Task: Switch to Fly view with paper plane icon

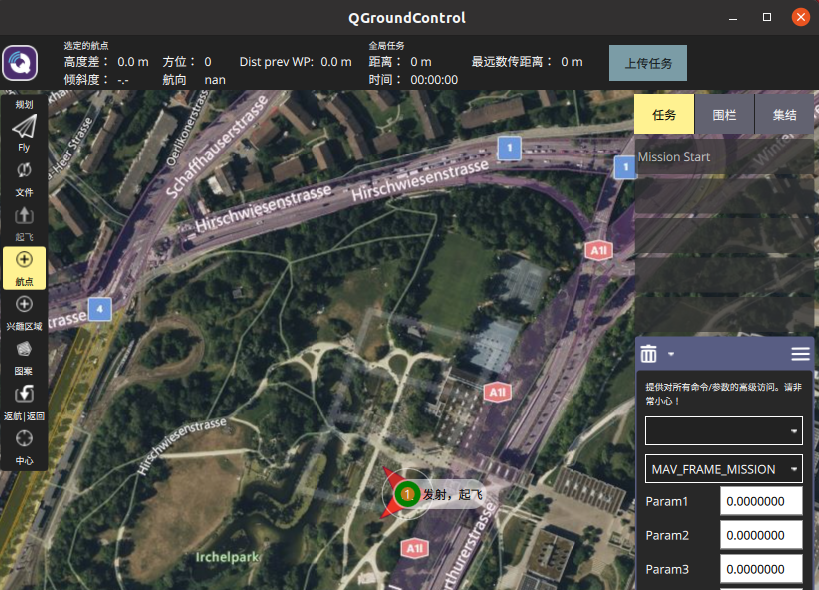Action: point(24,128)
